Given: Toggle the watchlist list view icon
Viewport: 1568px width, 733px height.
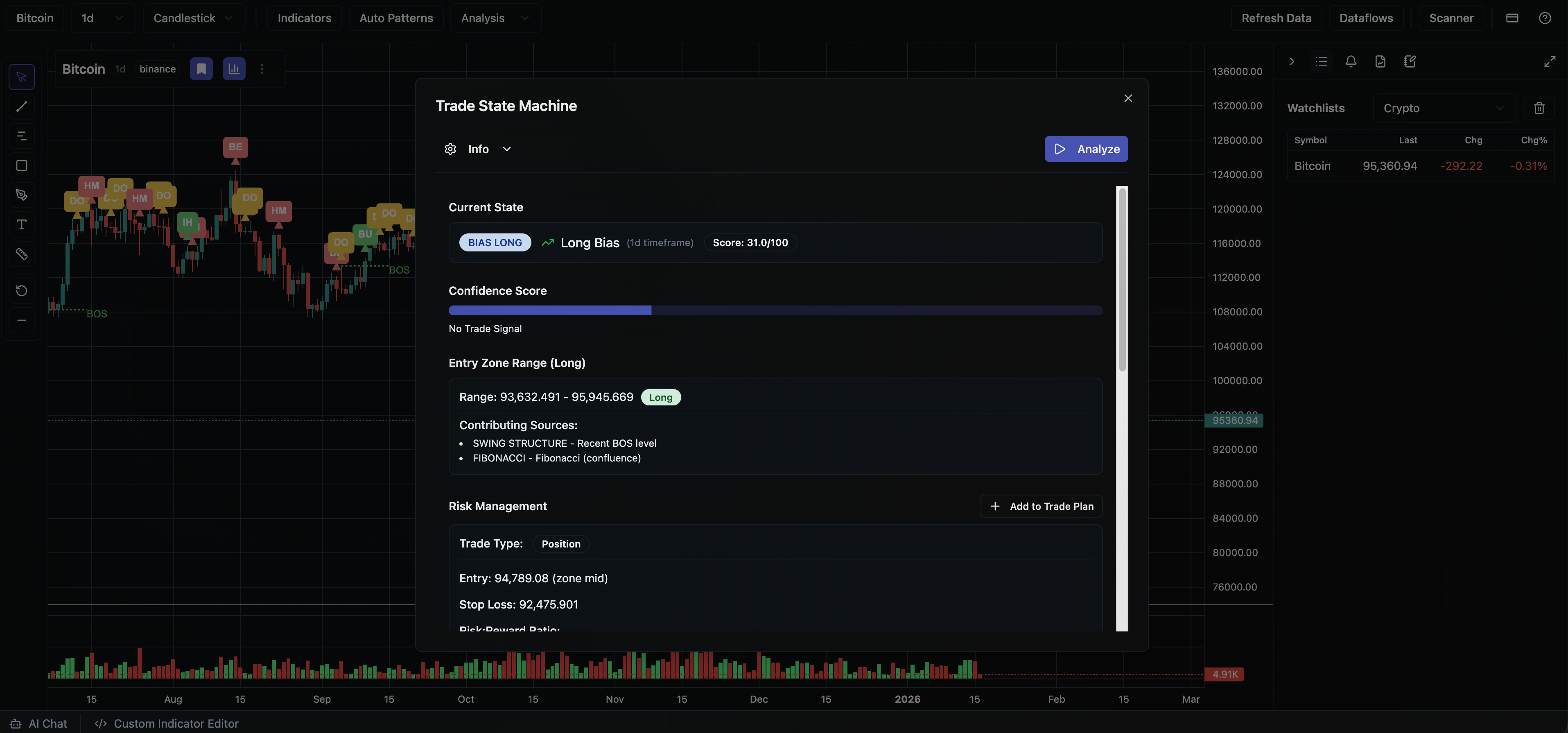Looking at the screenshot, I should [1321, 61].
